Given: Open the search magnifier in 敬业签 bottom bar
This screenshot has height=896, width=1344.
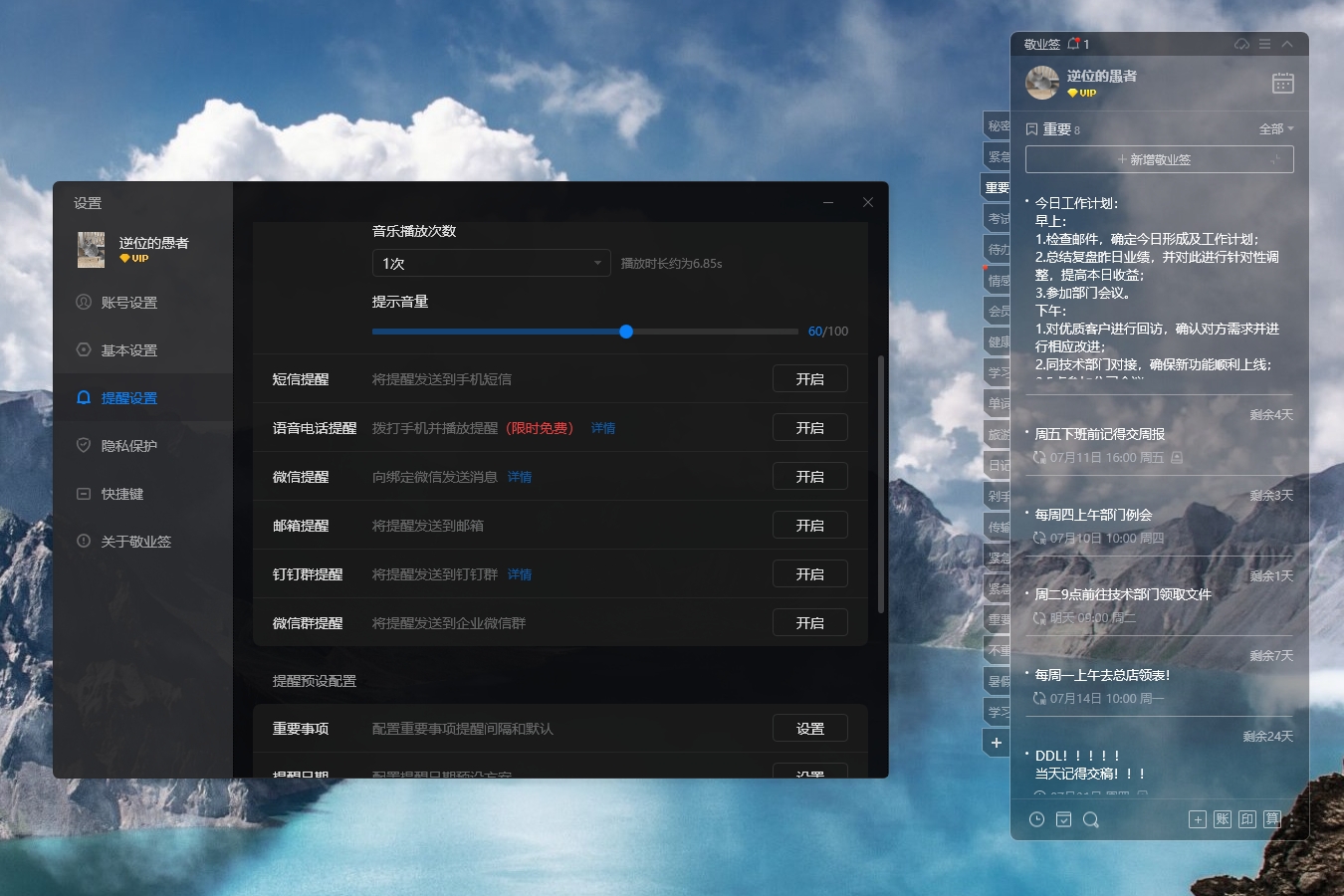Looking at the screenshot, I should [1090, 819].
